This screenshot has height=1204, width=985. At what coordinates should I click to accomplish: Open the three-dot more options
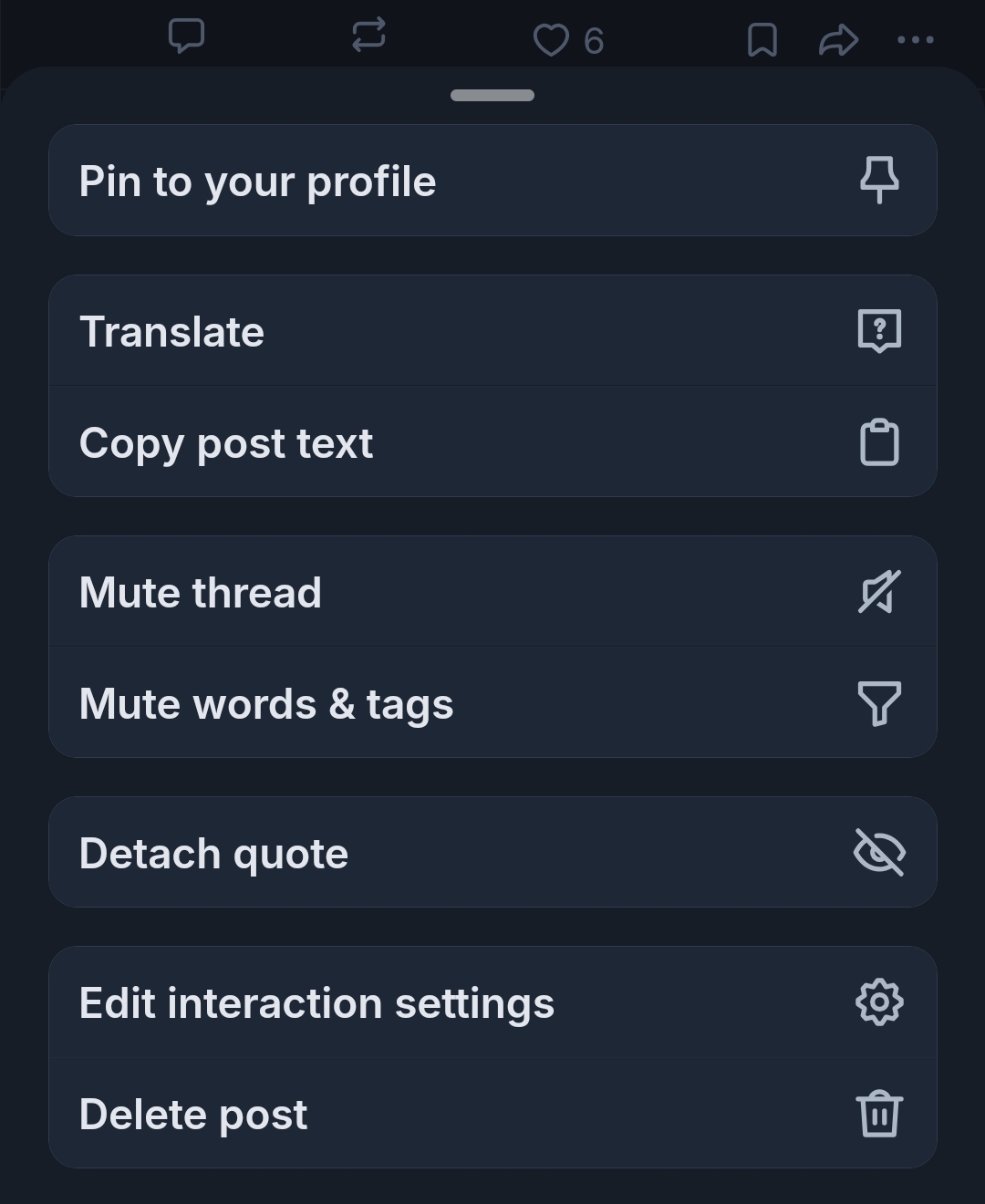click(915, 40)
